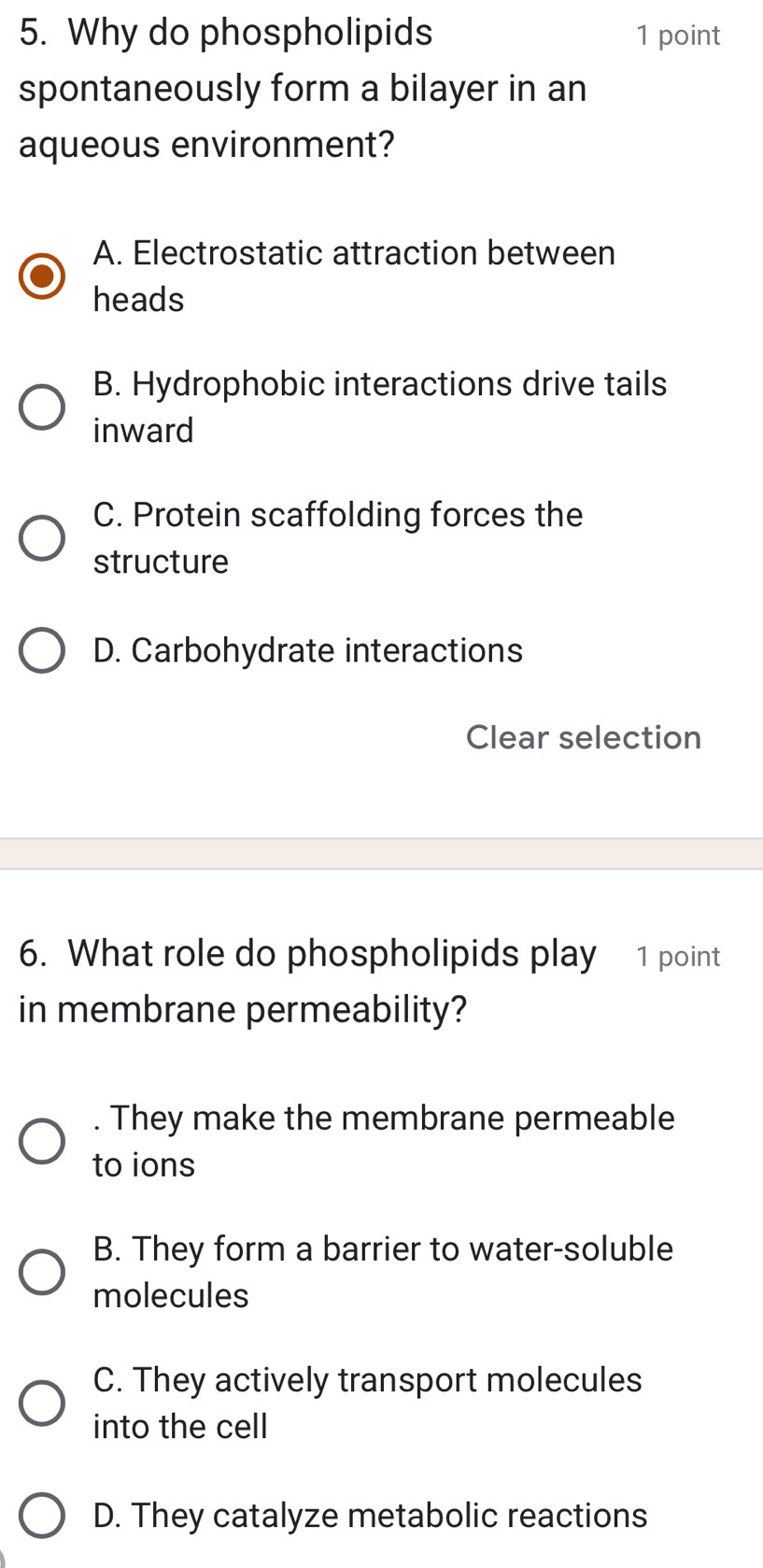Click answer text 'B. Hydrophobic interactions drive tails inward'
This screenshot has height=1568, width=763.
[379, 407]
